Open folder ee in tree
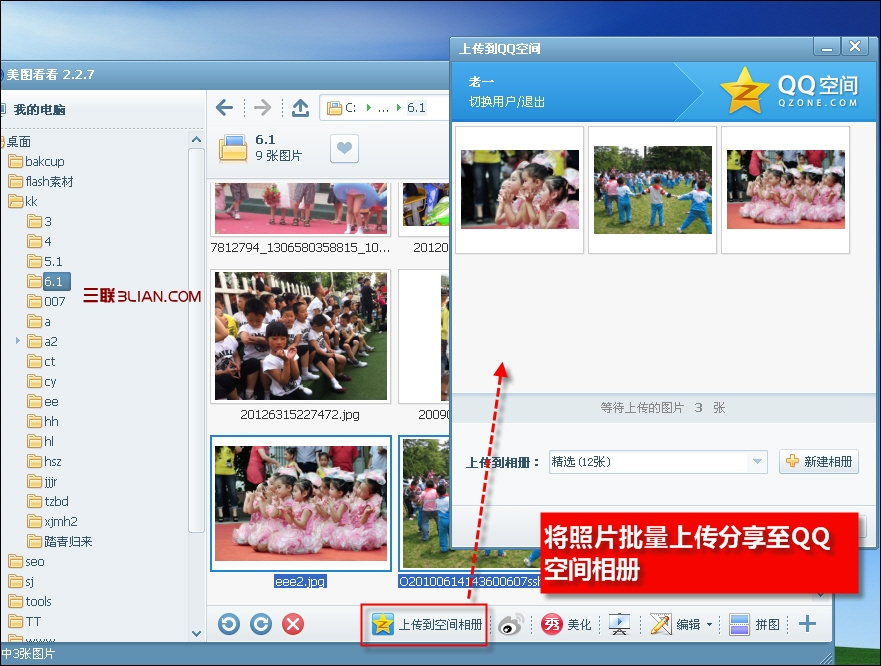The image size is (881, 666). [x=43, y=402]
